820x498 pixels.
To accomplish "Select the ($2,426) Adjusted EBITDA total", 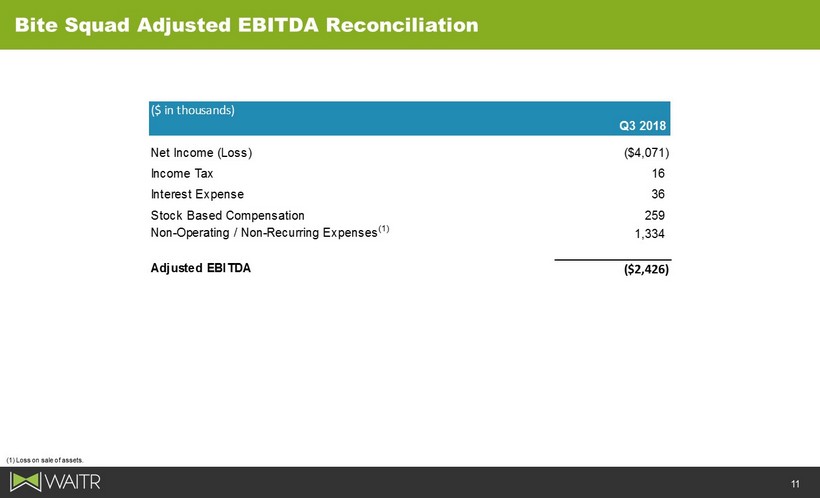I will pyautogui.click(x=646, y=269).
